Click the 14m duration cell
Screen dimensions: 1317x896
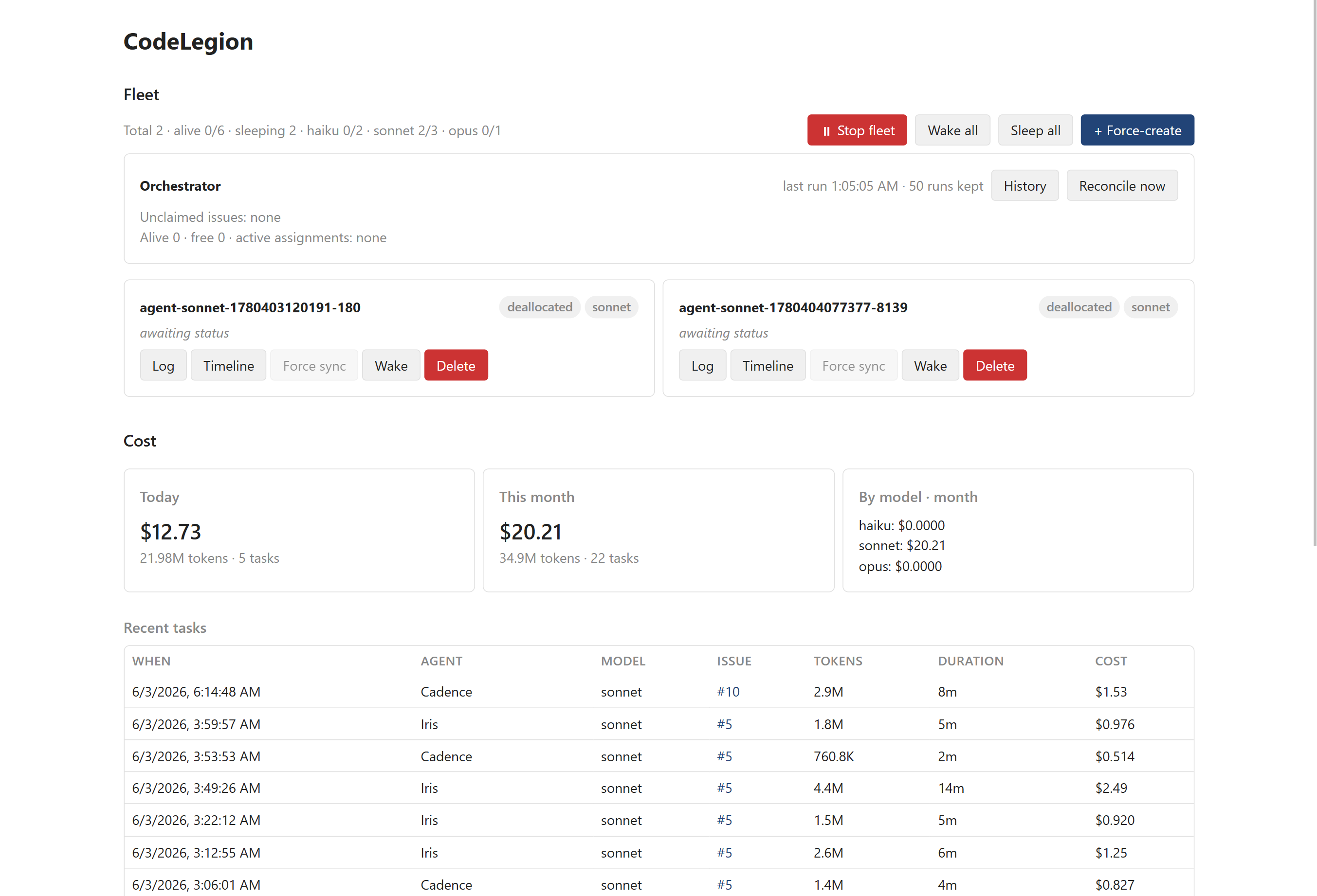coord(951,788)
